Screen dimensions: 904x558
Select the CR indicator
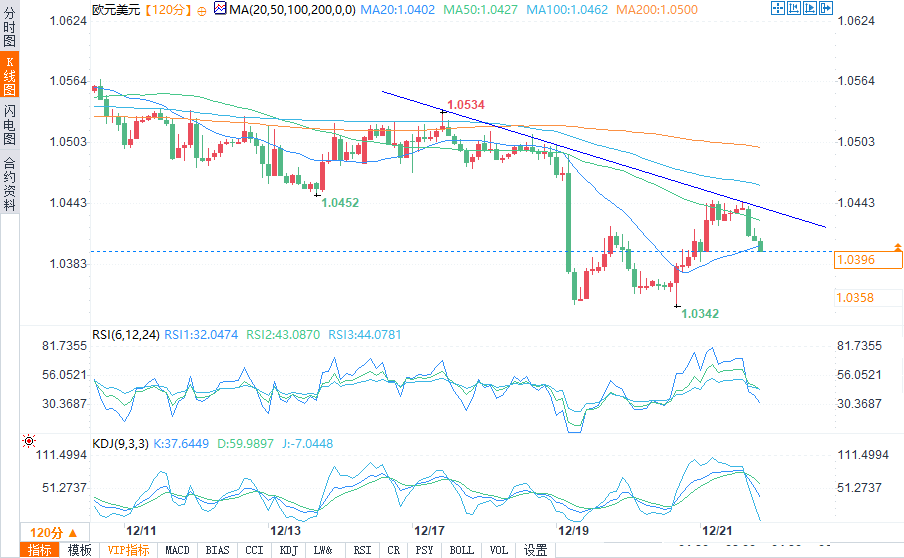coord(394,551)
